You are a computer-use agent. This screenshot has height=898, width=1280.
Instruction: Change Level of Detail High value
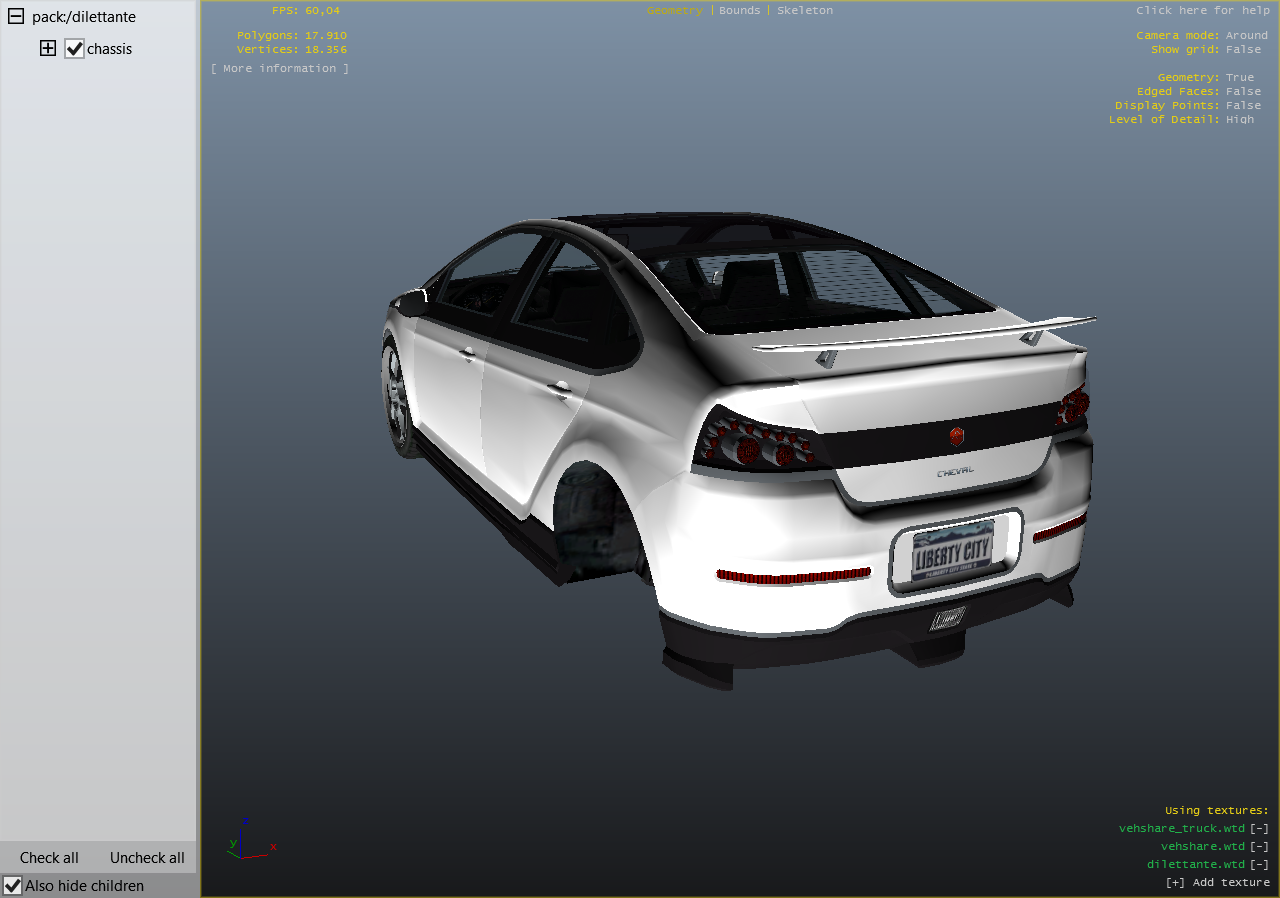pos(1240,119)
